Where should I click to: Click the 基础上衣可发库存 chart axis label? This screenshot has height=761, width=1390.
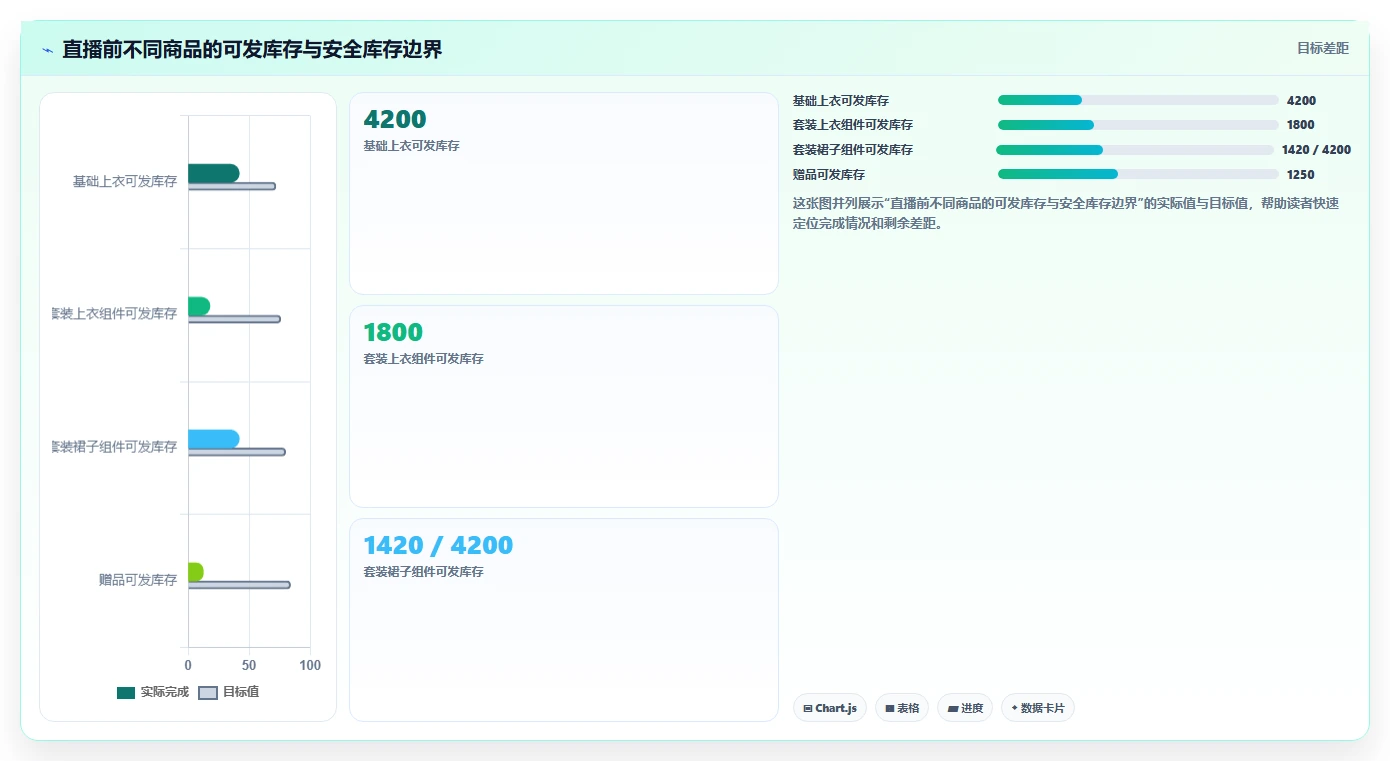125,181
